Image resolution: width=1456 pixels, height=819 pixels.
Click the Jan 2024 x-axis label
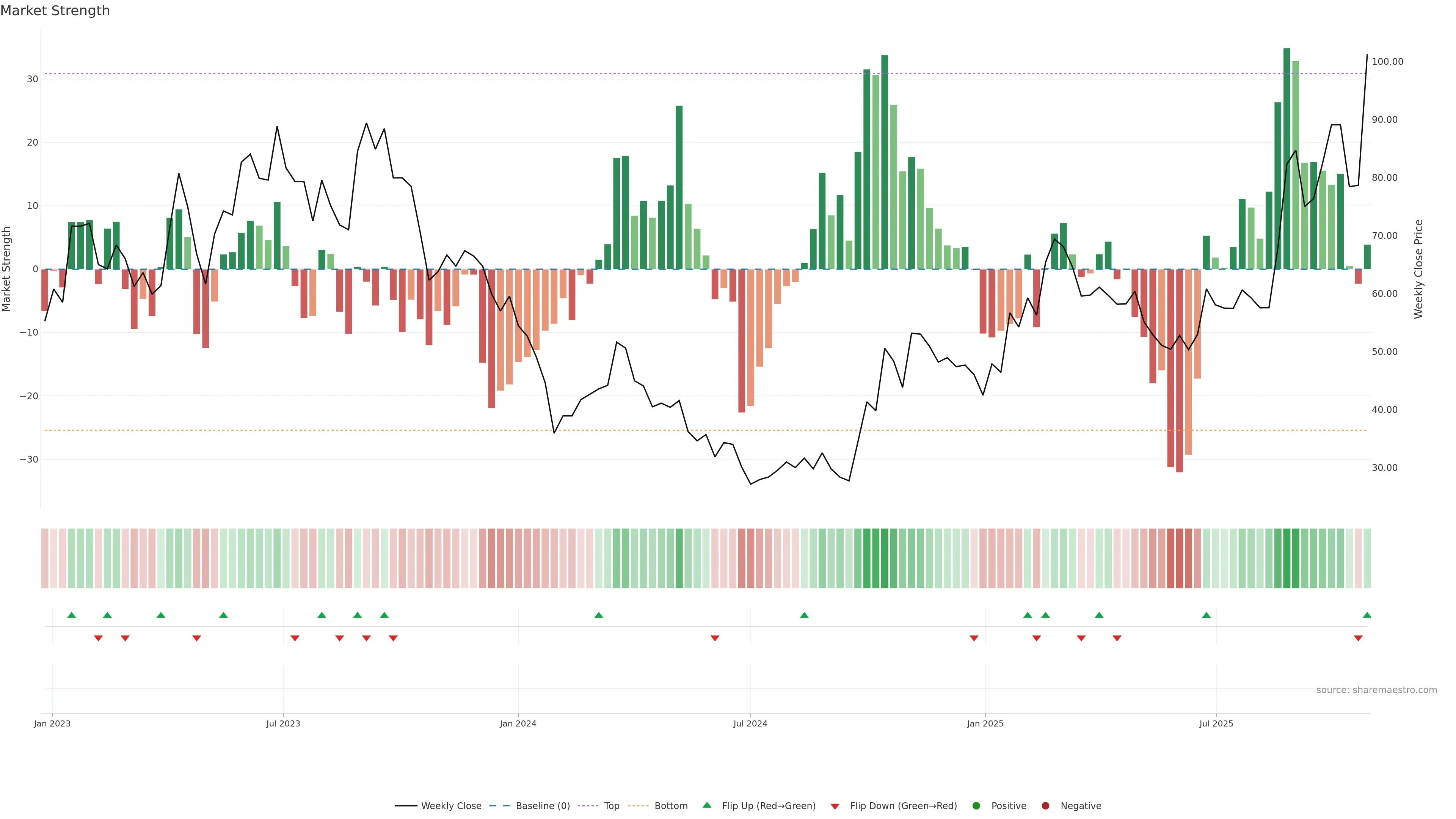[518, 723]
